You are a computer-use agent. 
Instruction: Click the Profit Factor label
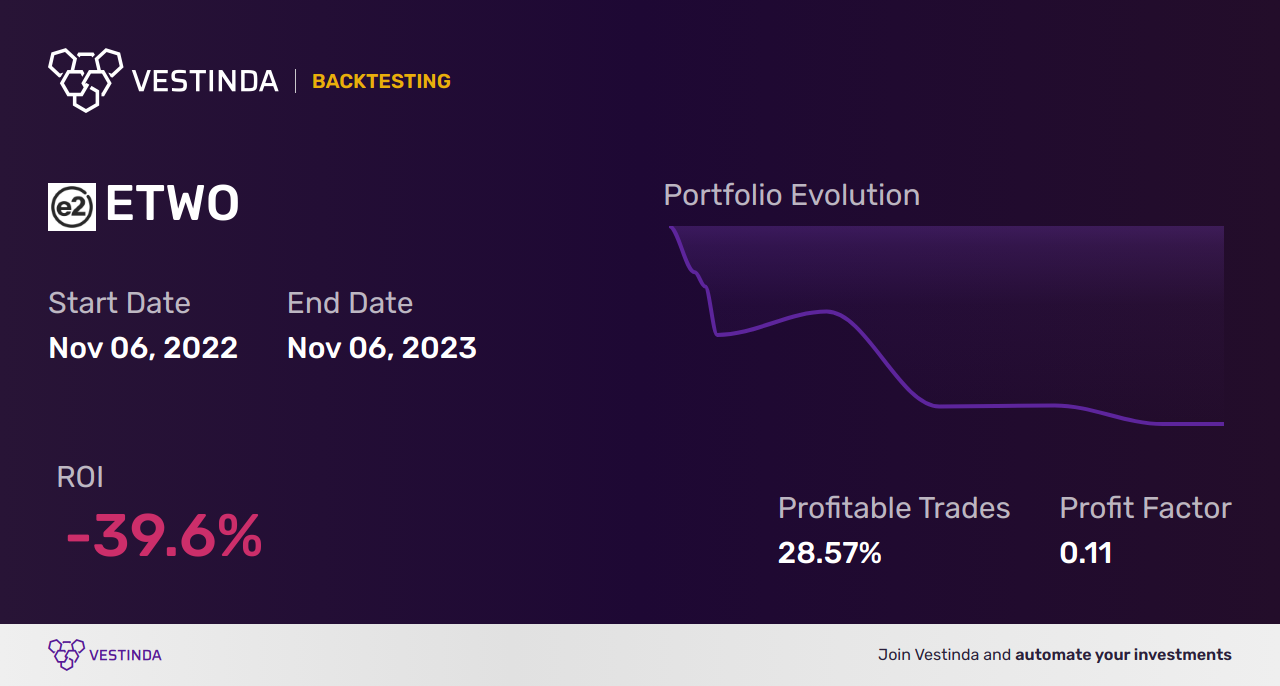click(x=1145, y=508)
